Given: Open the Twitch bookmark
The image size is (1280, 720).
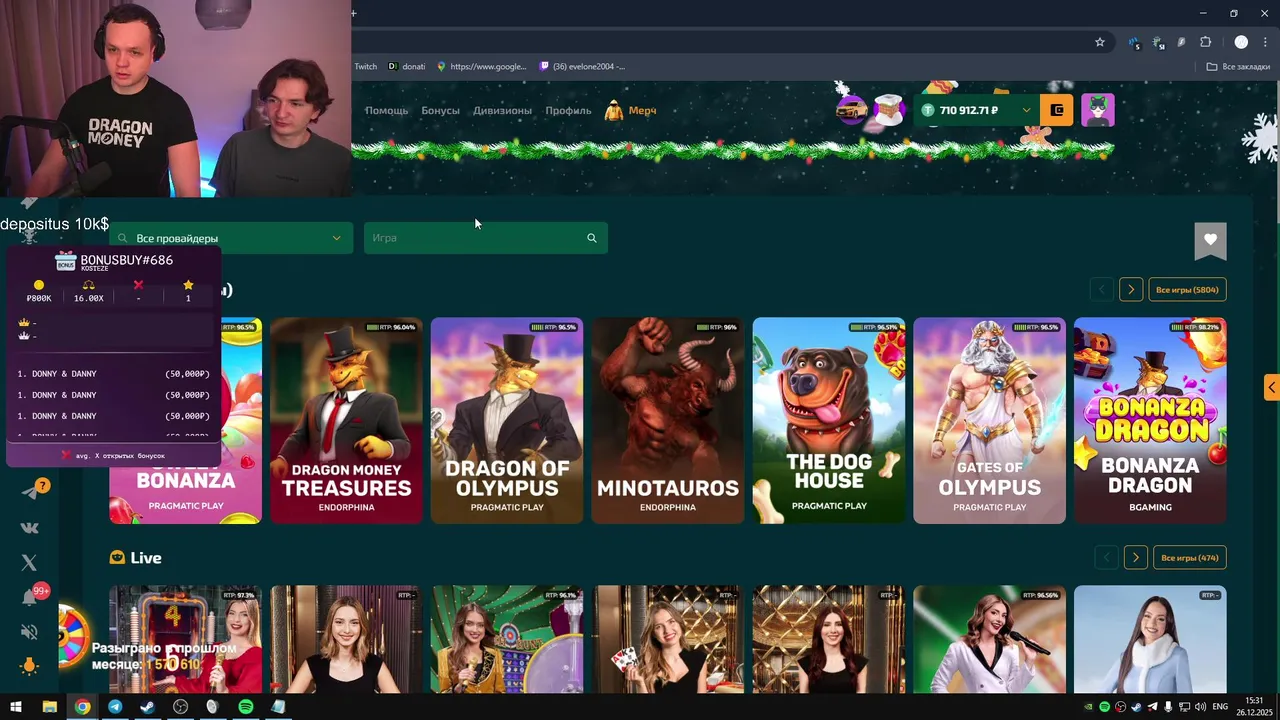Looking at the screenshot, I should click(365, 67).
